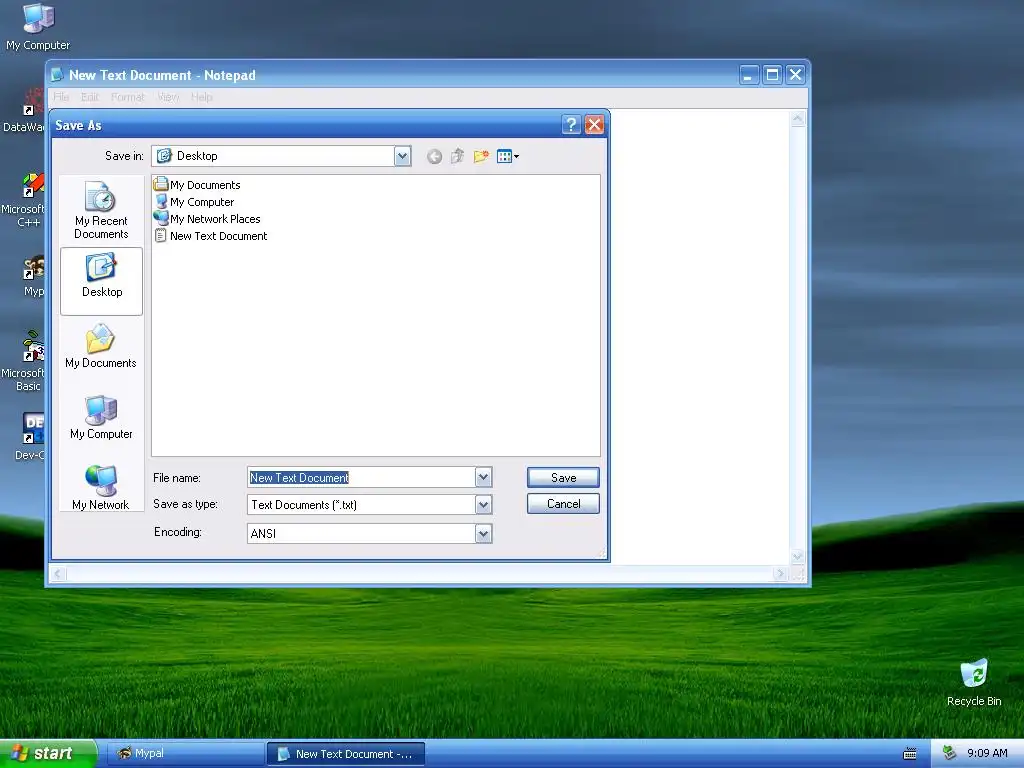Screen dimensions: 1024x768
Task: Click Notepad horizontal scrollbar right arrow
Action: click(780, 574)
